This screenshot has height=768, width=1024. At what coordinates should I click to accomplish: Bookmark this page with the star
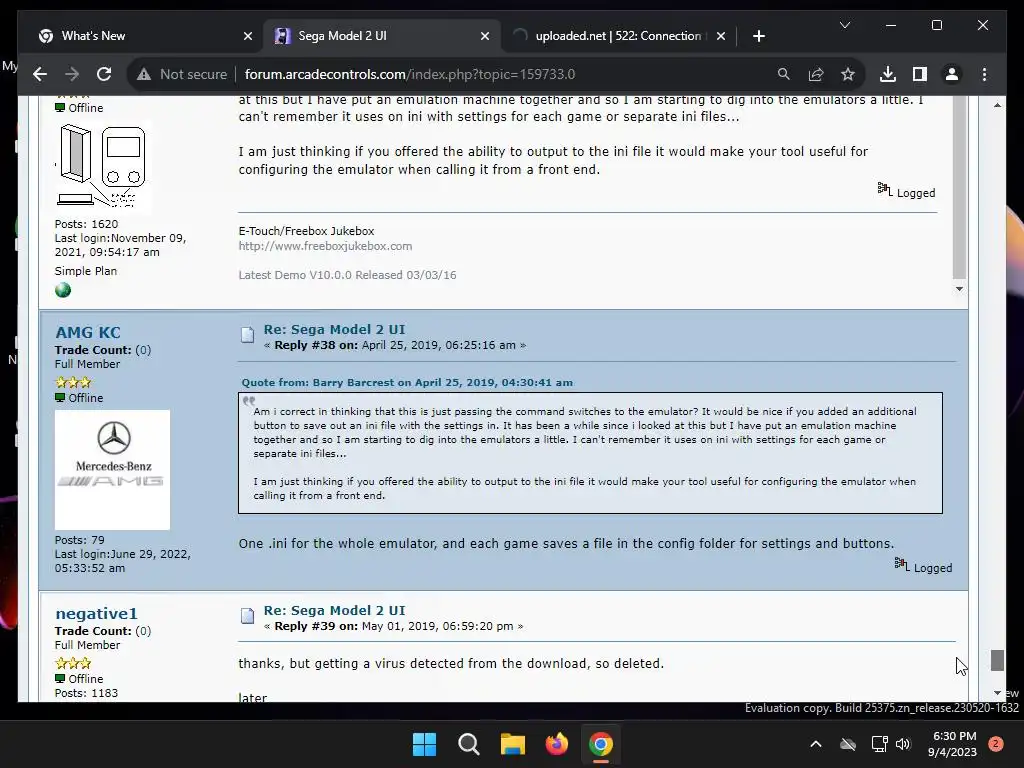[848, 74]
